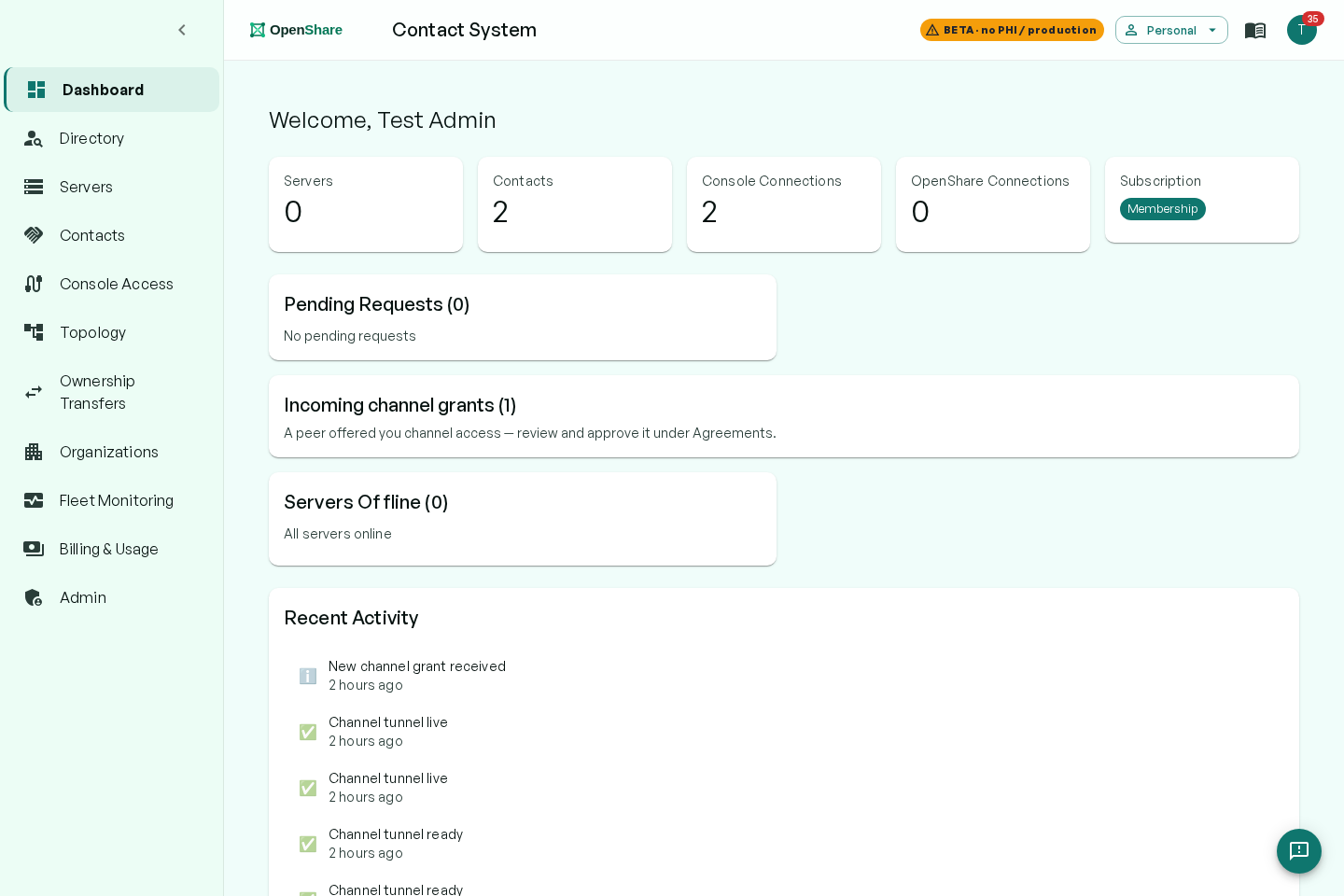The image size is (1344, 896).
Task: Click the person icon in Personal selector
Action: pos(1131,30)
